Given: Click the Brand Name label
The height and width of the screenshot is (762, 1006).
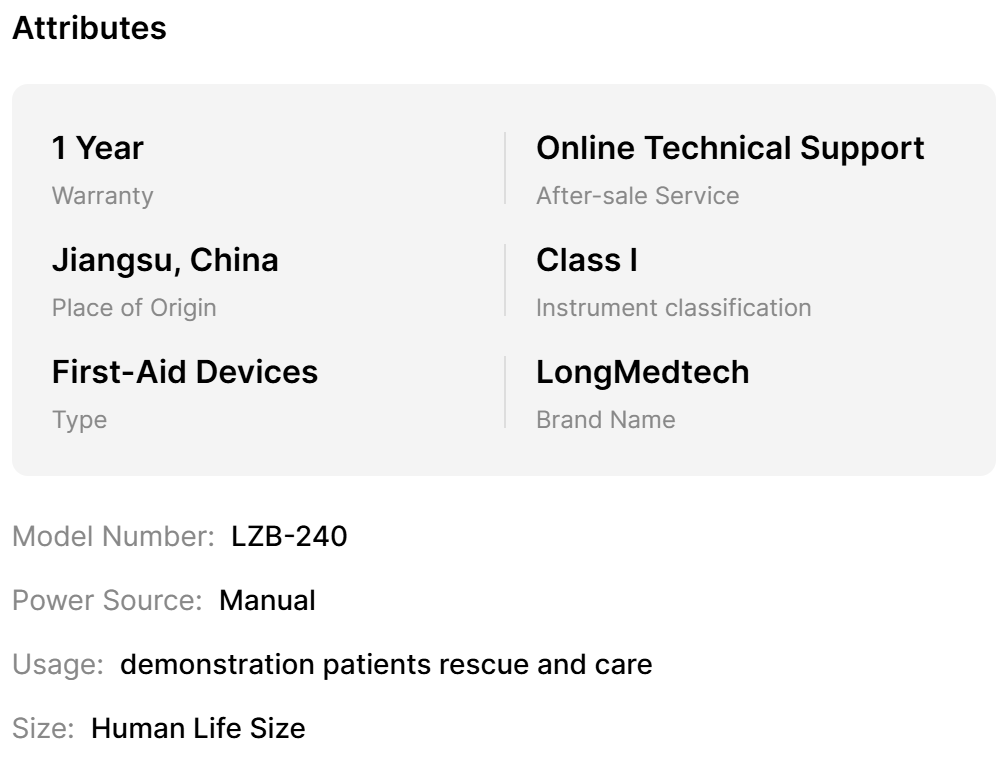Looking at the screenshot, I should pos(605,419).
